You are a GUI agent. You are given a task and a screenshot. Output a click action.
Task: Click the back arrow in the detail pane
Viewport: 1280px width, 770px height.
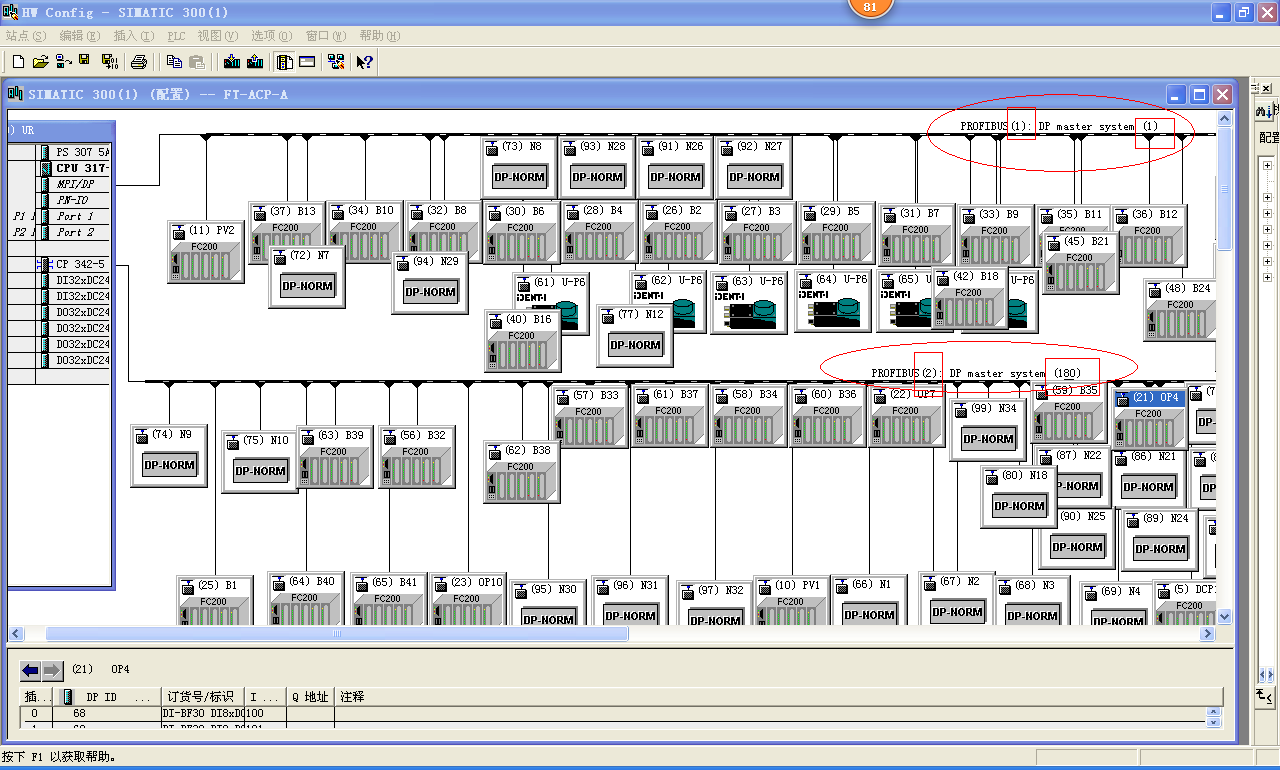(x=31, y=670)
